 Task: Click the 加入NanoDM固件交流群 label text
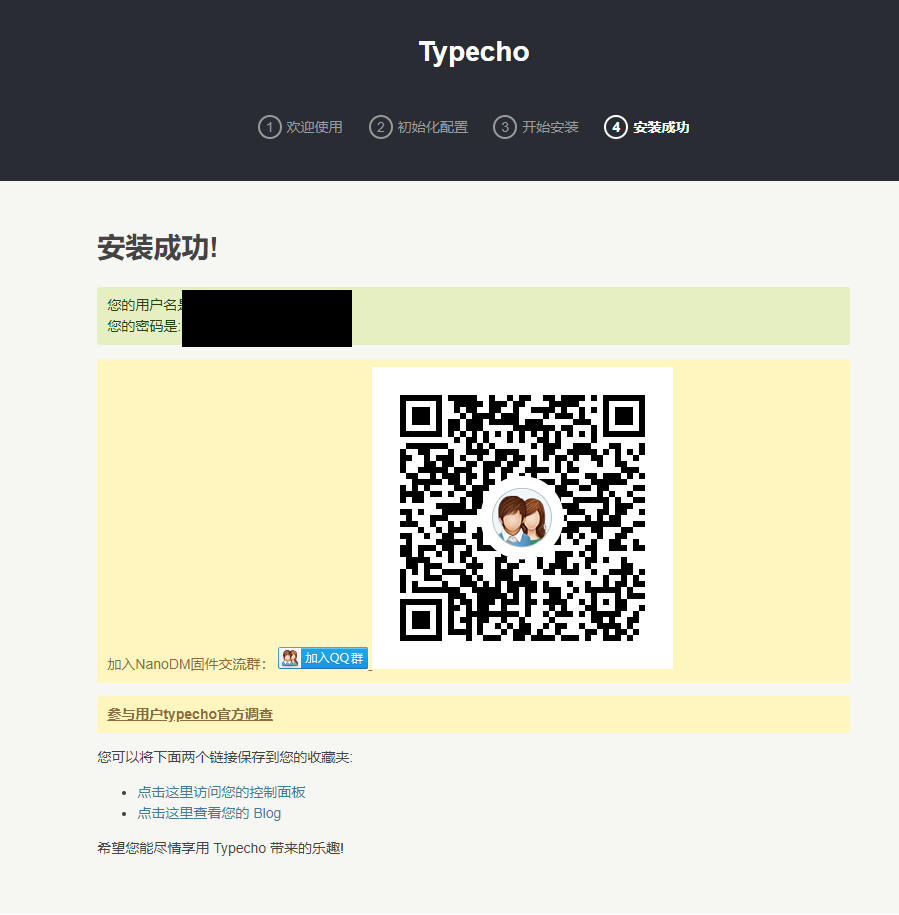click(x=186, y=664)
